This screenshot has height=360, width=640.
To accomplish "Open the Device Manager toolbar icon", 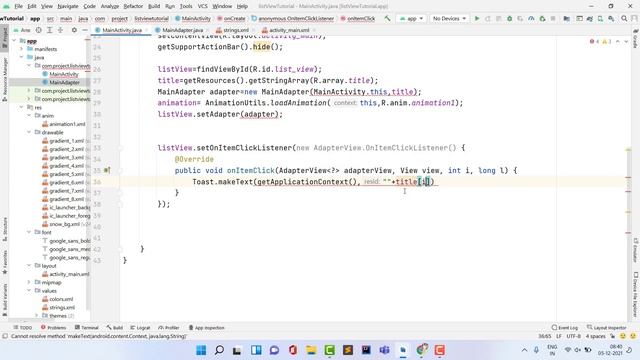I will 600,18.
